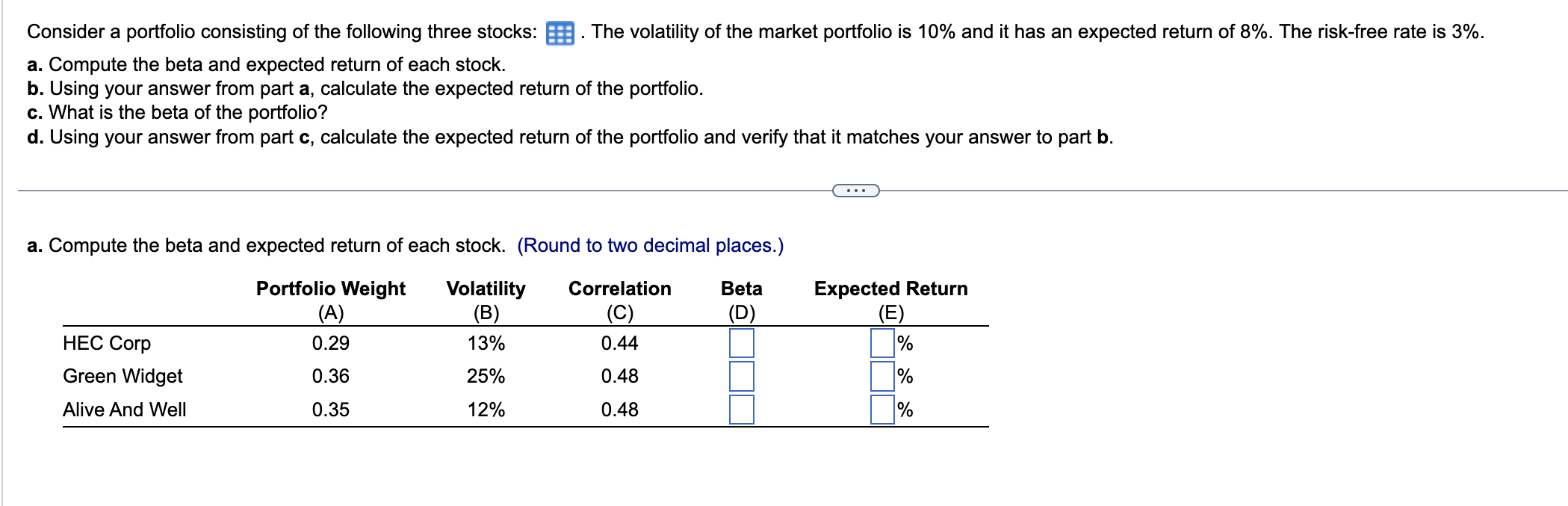This screenshot has width=1568, height=506.
Task: Click the Expected Return column header
Action: pos(890,289)
